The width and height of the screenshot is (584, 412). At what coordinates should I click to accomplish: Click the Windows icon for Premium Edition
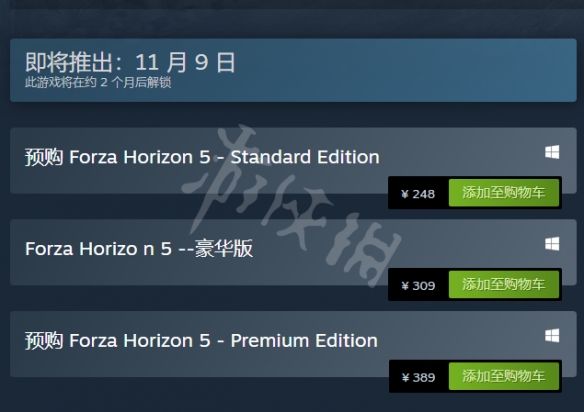(552, 335)
